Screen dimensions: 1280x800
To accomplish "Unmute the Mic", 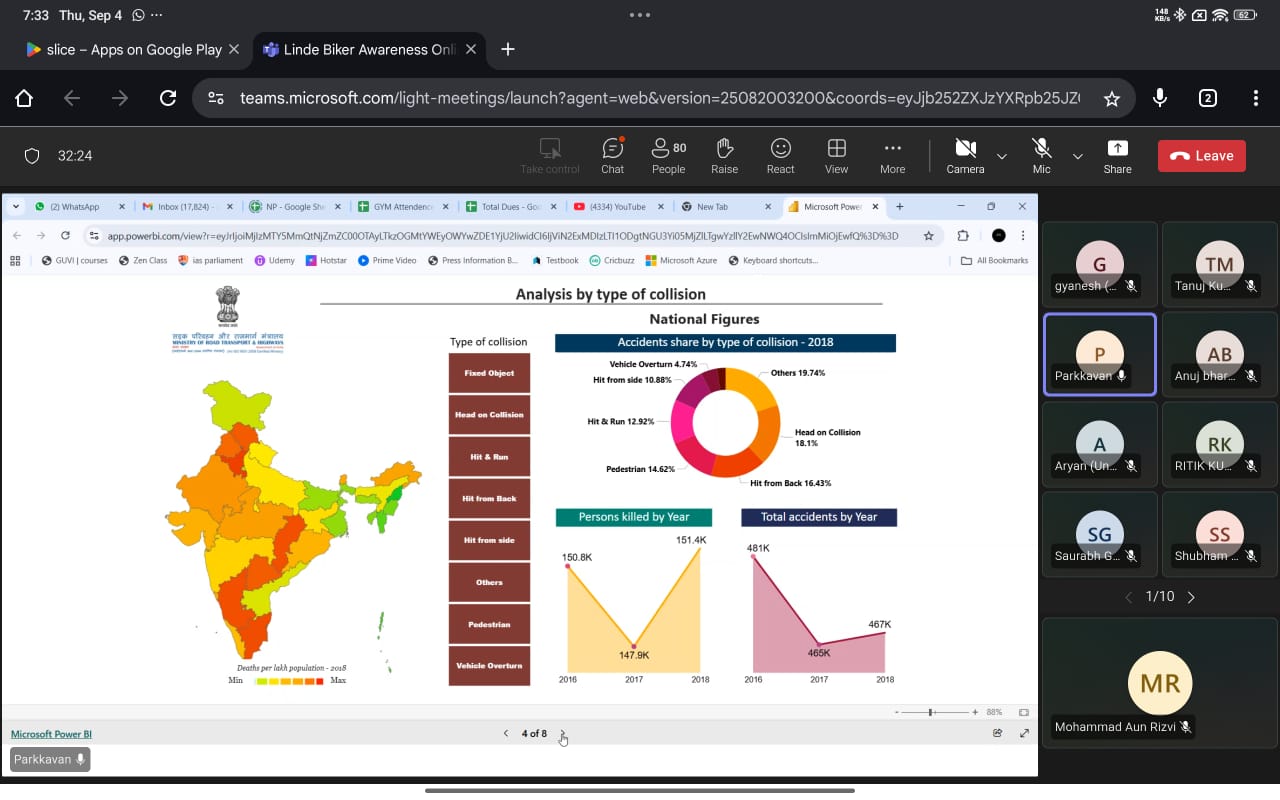I will [1041, 155].
